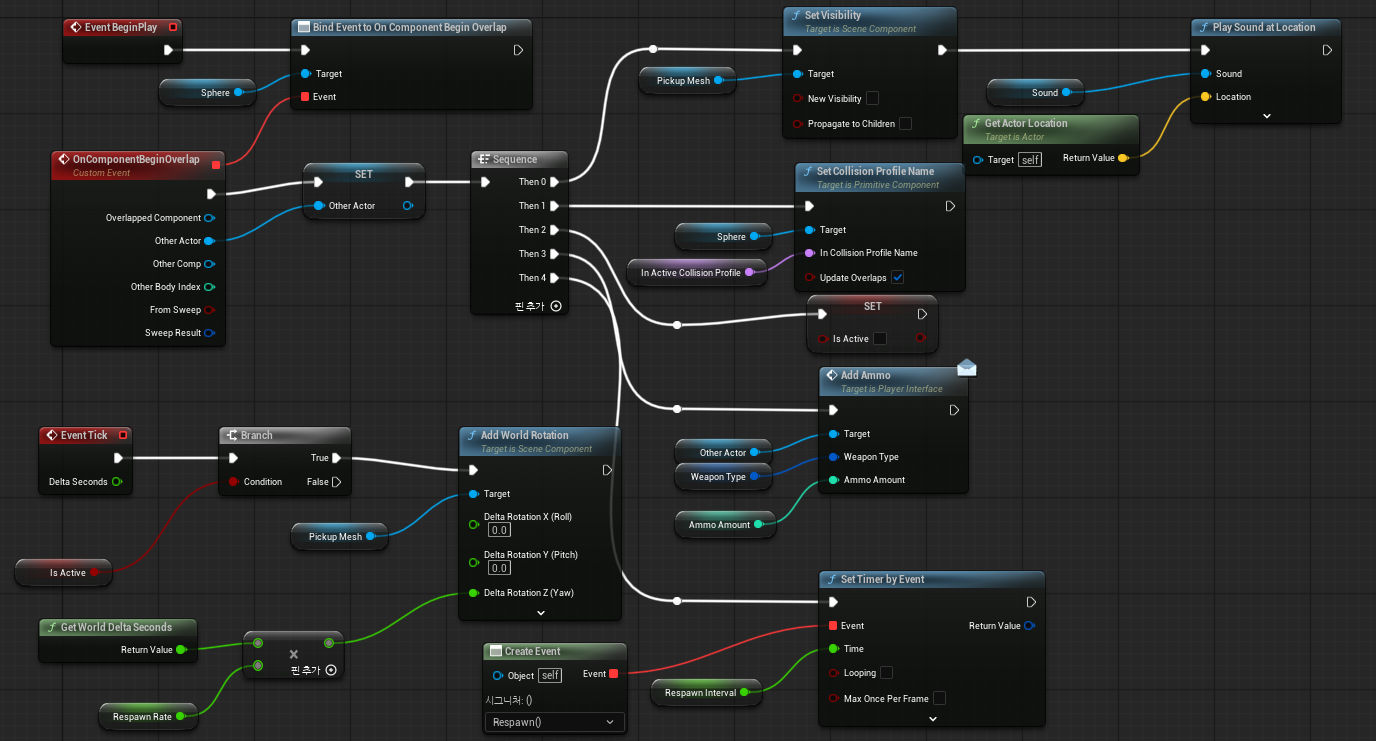
Task: Enable the Looping checkbox on Set Timer
Action: tap(886, 673)
